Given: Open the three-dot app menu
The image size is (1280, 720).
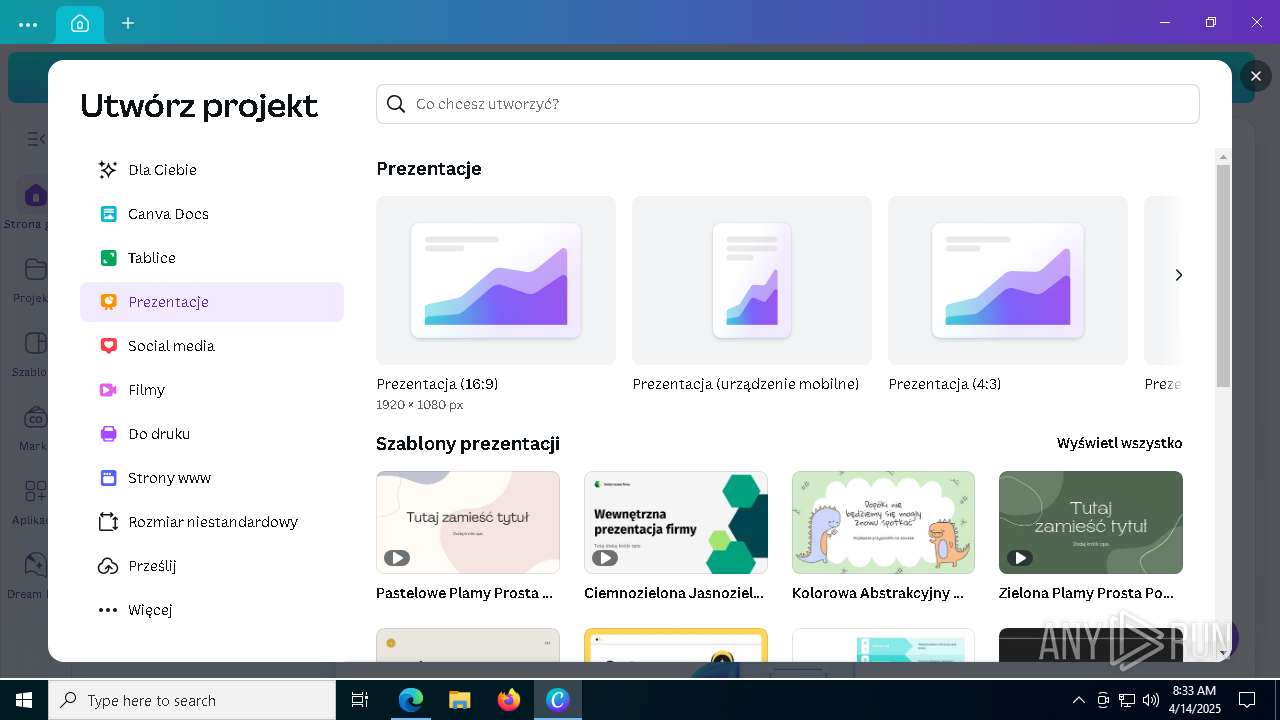Looking at the screenshot, I should coord(28,23).
